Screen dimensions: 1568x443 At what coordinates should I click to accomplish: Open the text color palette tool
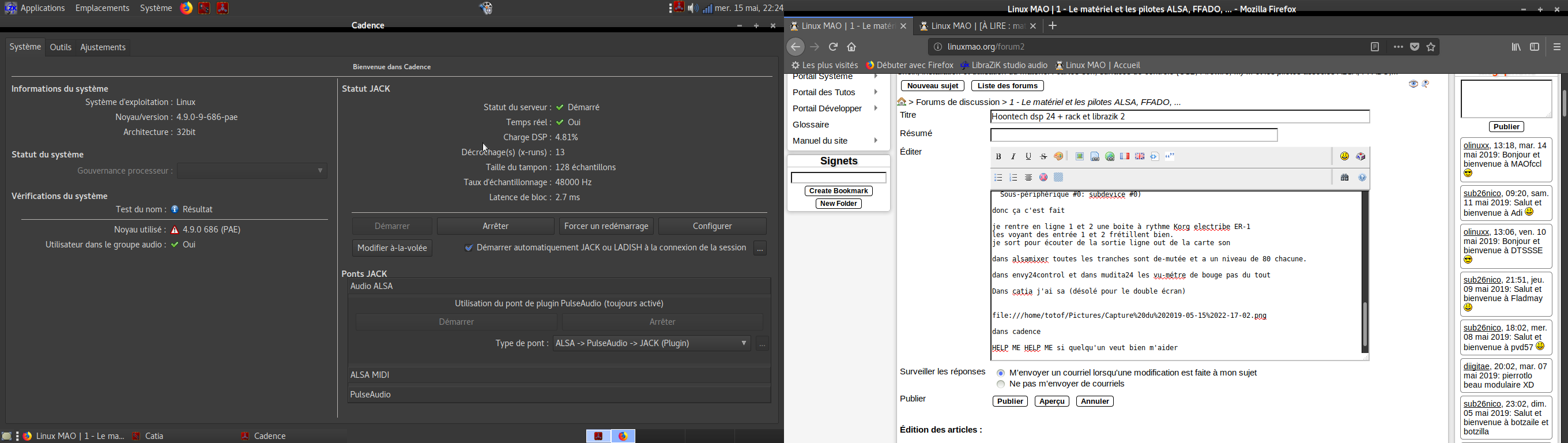coord(1059,156)
